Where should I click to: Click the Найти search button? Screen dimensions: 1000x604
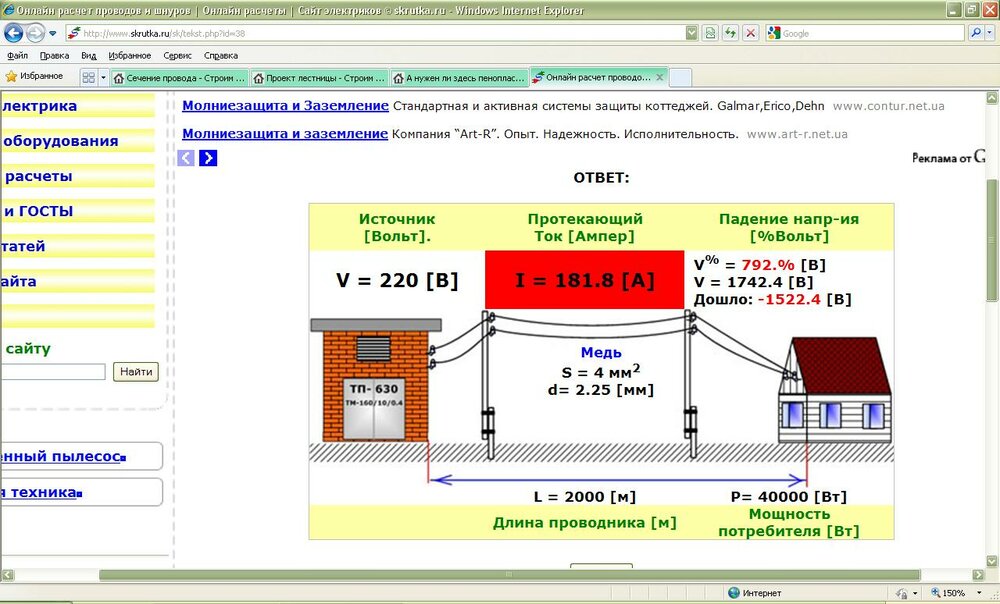135,371
